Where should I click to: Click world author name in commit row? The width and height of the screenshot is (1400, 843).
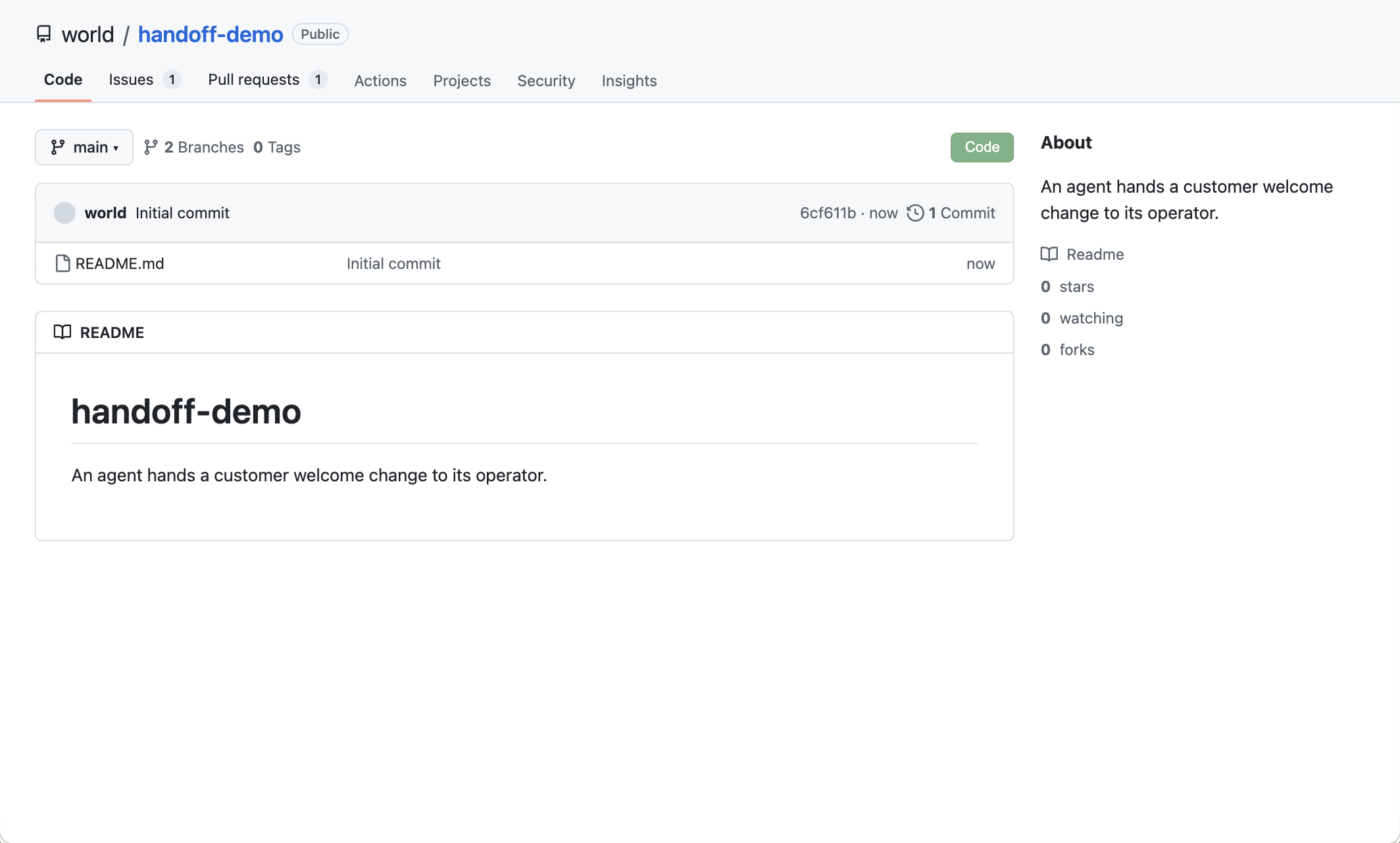point(105,213)
